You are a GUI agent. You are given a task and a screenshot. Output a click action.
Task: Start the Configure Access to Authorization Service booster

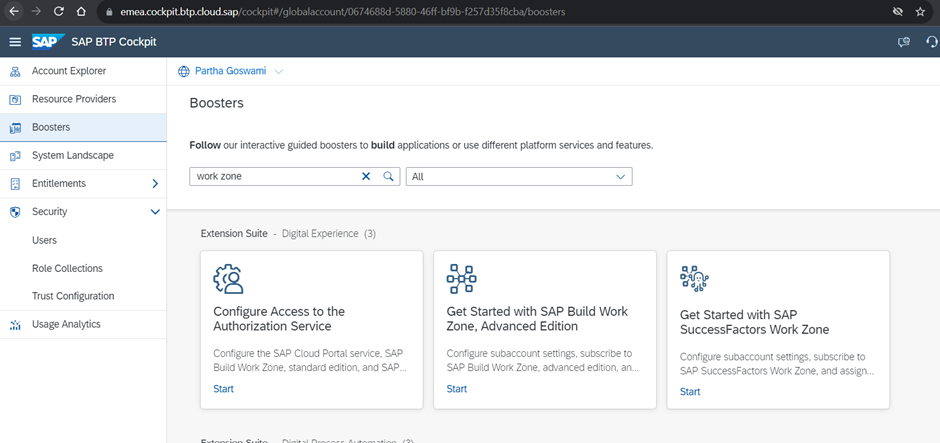point(223,388)
